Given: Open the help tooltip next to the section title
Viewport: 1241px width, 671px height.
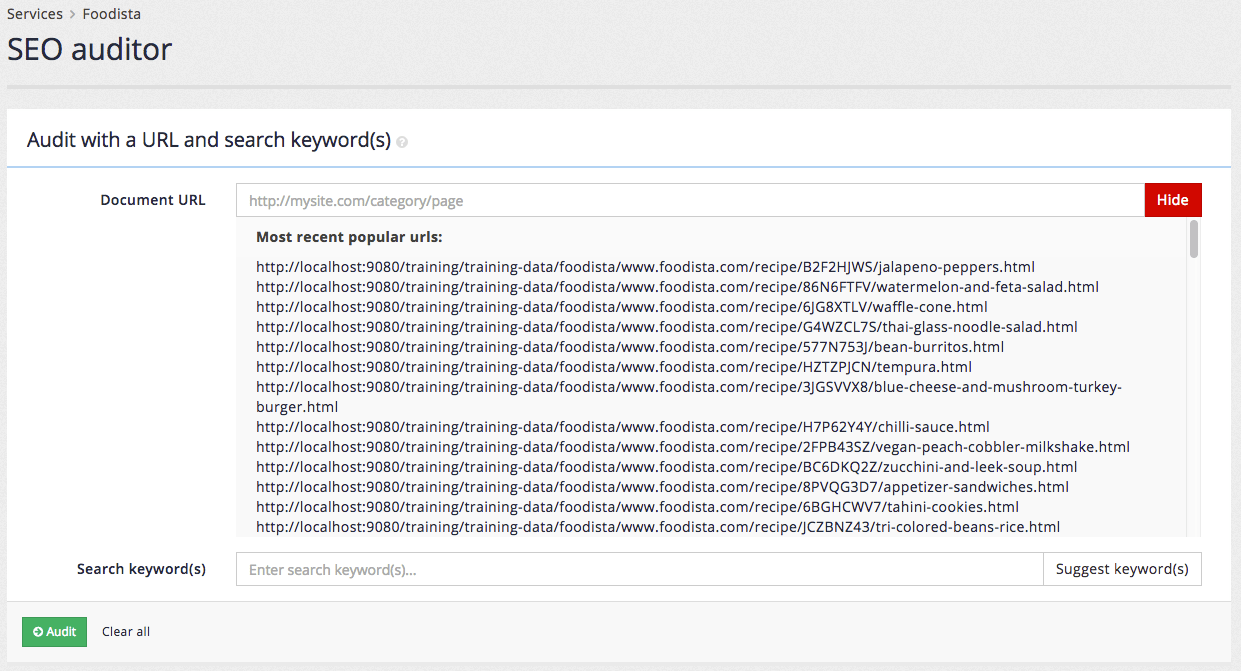Looking at the screenshot, I should click(x=402, y=142).
